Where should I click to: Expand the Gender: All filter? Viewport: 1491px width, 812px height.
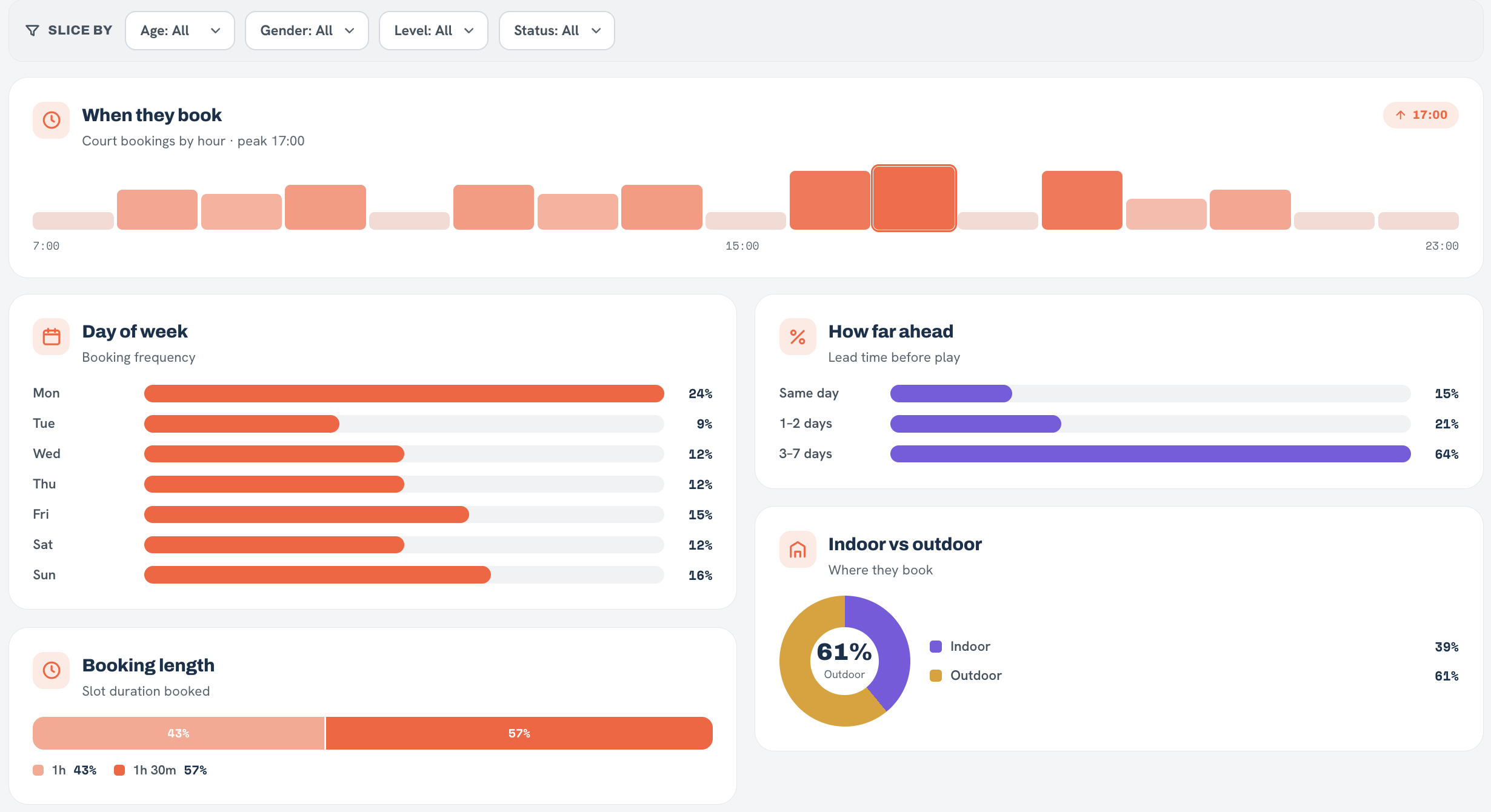[x=307, y=30]
